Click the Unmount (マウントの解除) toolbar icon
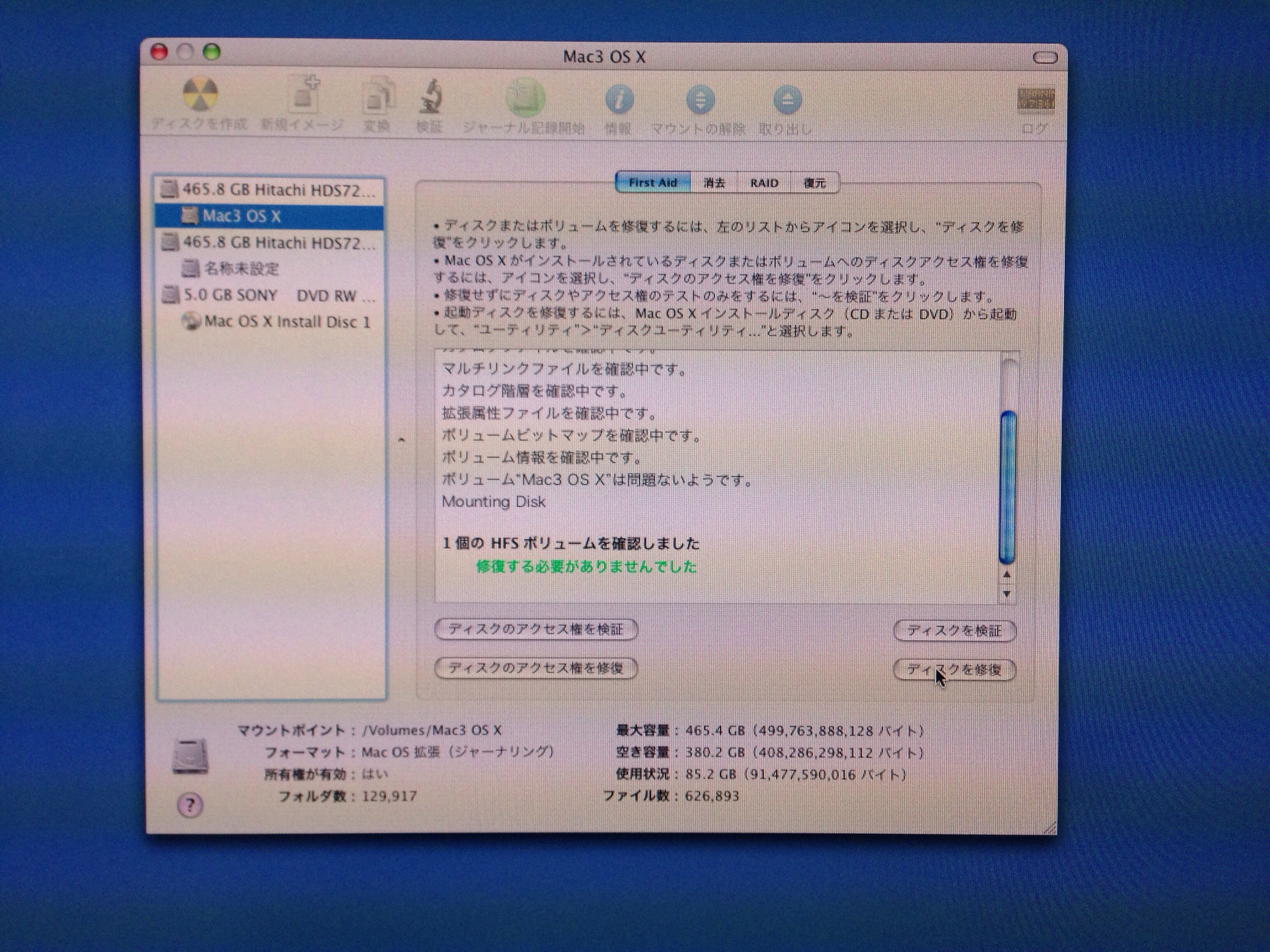This screenshot has height=952, width=1270. [x=700, y=100]
